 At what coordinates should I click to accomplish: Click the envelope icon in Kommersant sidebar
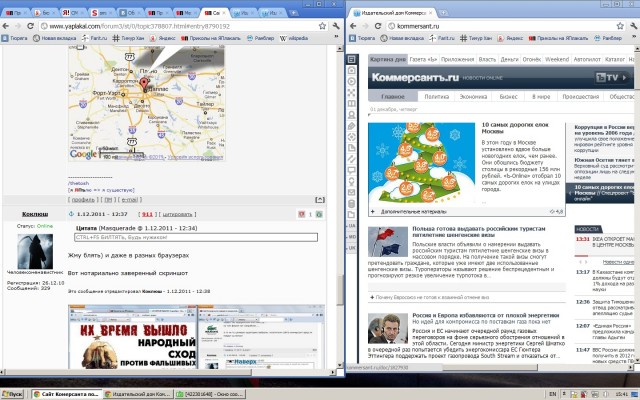pos(351,192)
